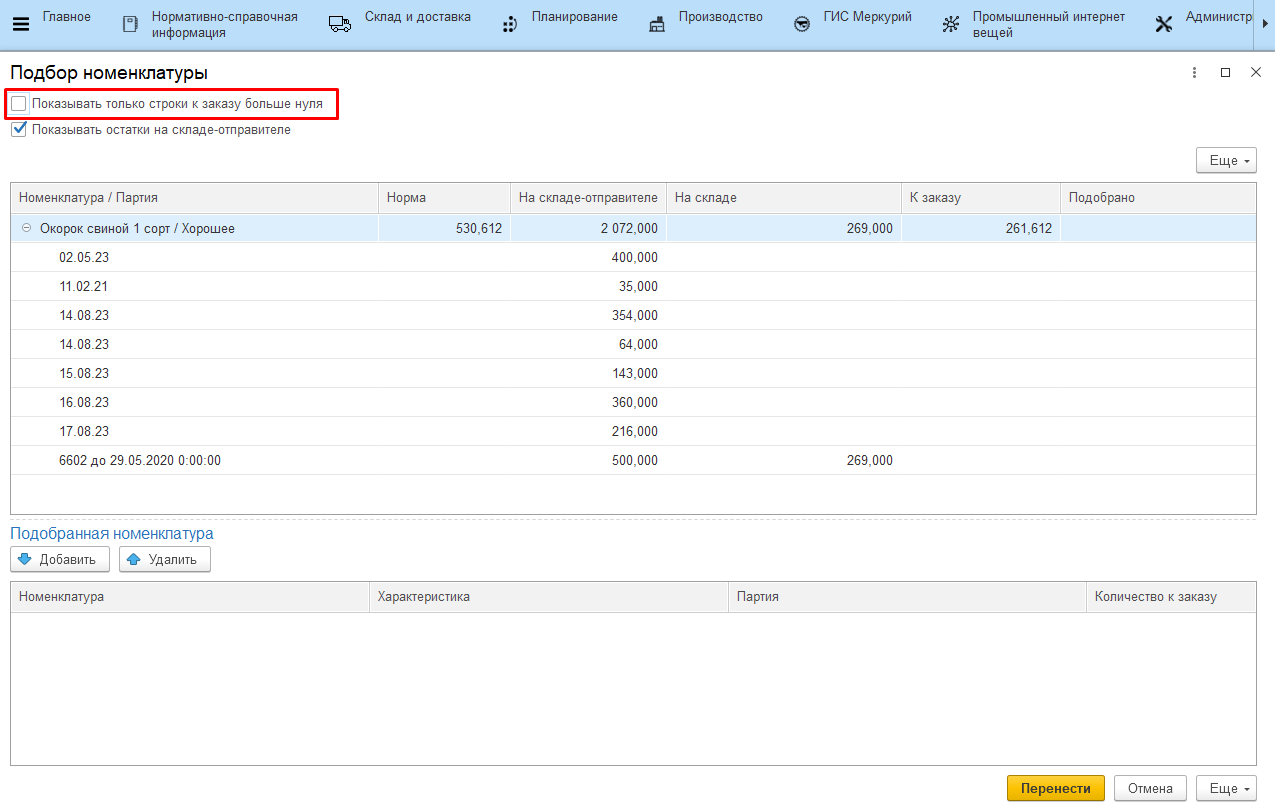Open the Главное menu section
Image resolution: width=1275 pixels, height=810 pixels.
[x=66, y=17]
